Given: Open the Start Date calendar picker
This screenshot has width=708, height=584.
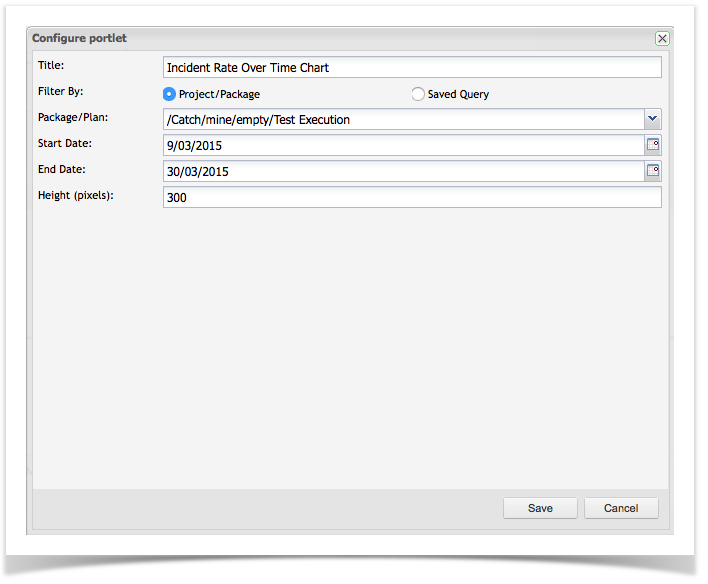Looking at the screenshot, I should 653,145.
